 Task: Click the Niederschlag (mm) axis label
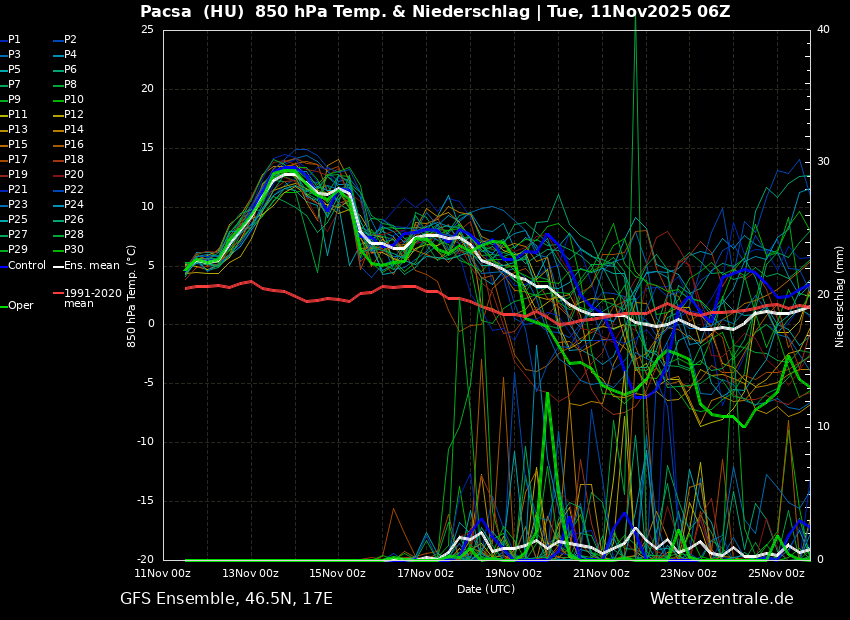(x=840, y=296)
